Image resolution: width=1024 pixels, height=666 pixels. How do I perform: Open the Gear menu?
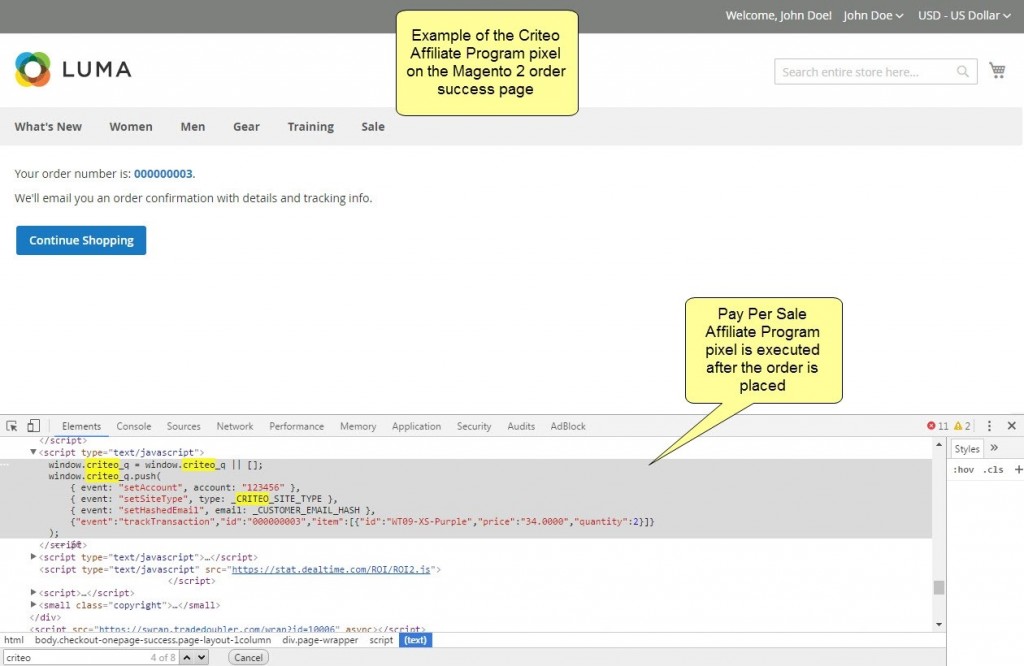(x=246, y=127)
